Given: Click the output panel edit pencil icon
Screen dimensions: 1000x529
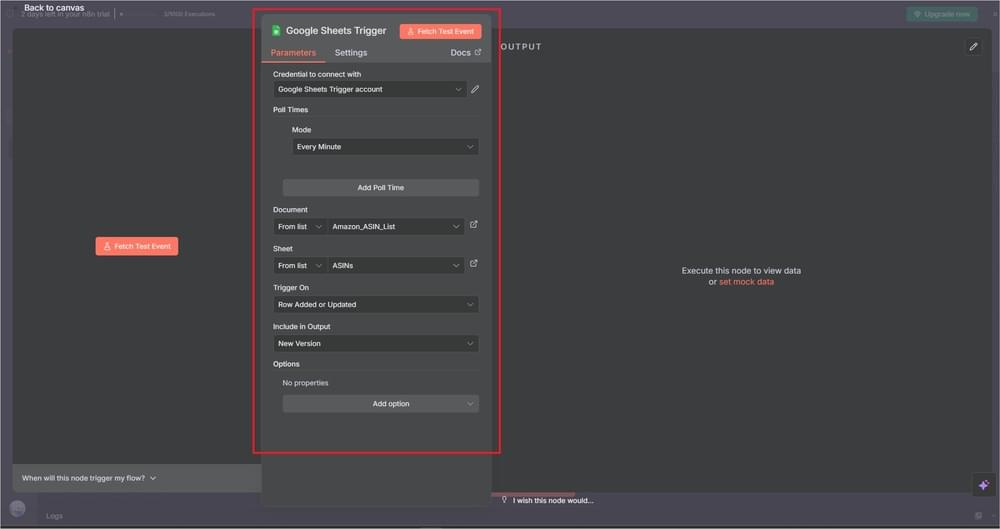Looking at the screenshot, I should point(973,47).
